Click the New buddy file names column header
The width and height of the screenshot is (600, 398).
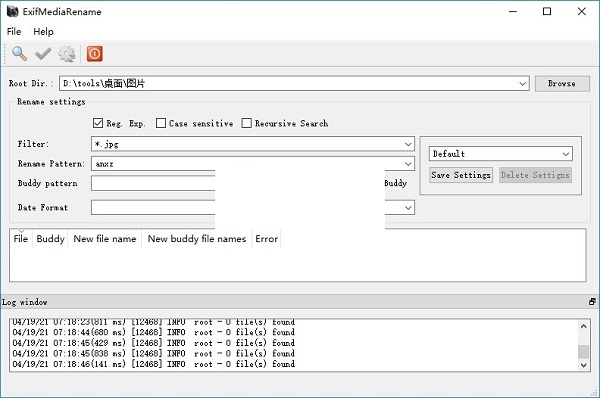tap(197, 239)
